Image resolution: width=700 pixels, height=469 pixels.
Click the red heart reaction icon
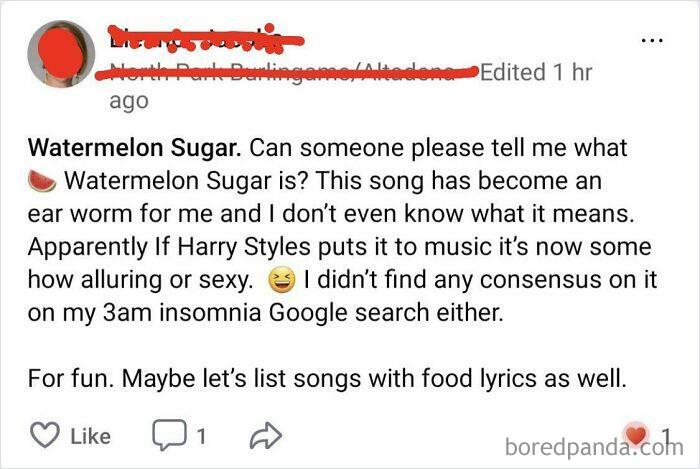click(x=635, y=434)
